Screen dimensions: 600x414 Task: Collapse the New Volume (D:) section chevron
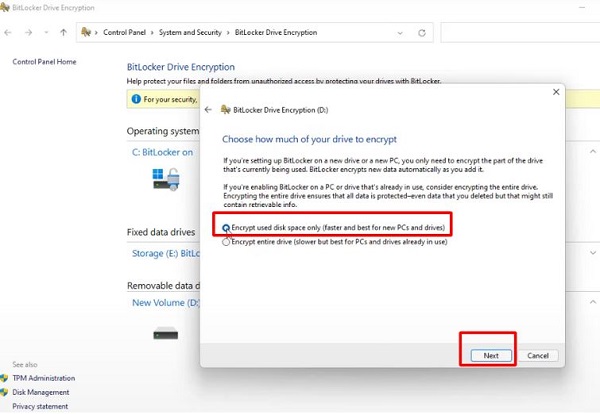coord(593,302)
